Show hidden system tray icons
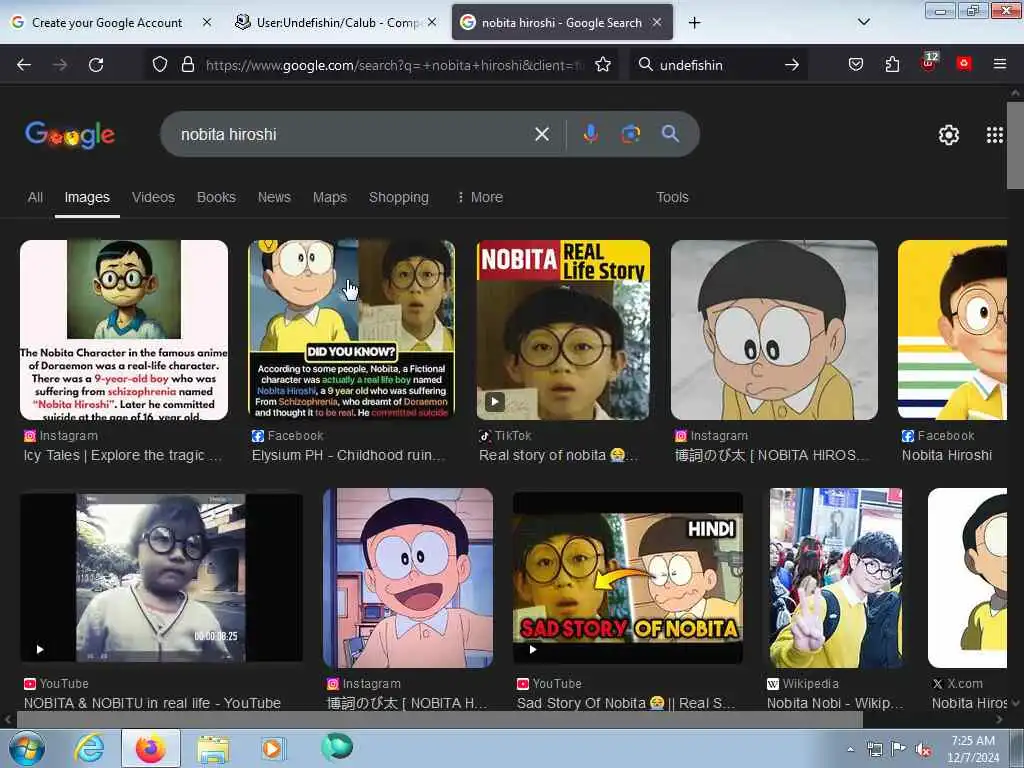 tap(850, 749)
